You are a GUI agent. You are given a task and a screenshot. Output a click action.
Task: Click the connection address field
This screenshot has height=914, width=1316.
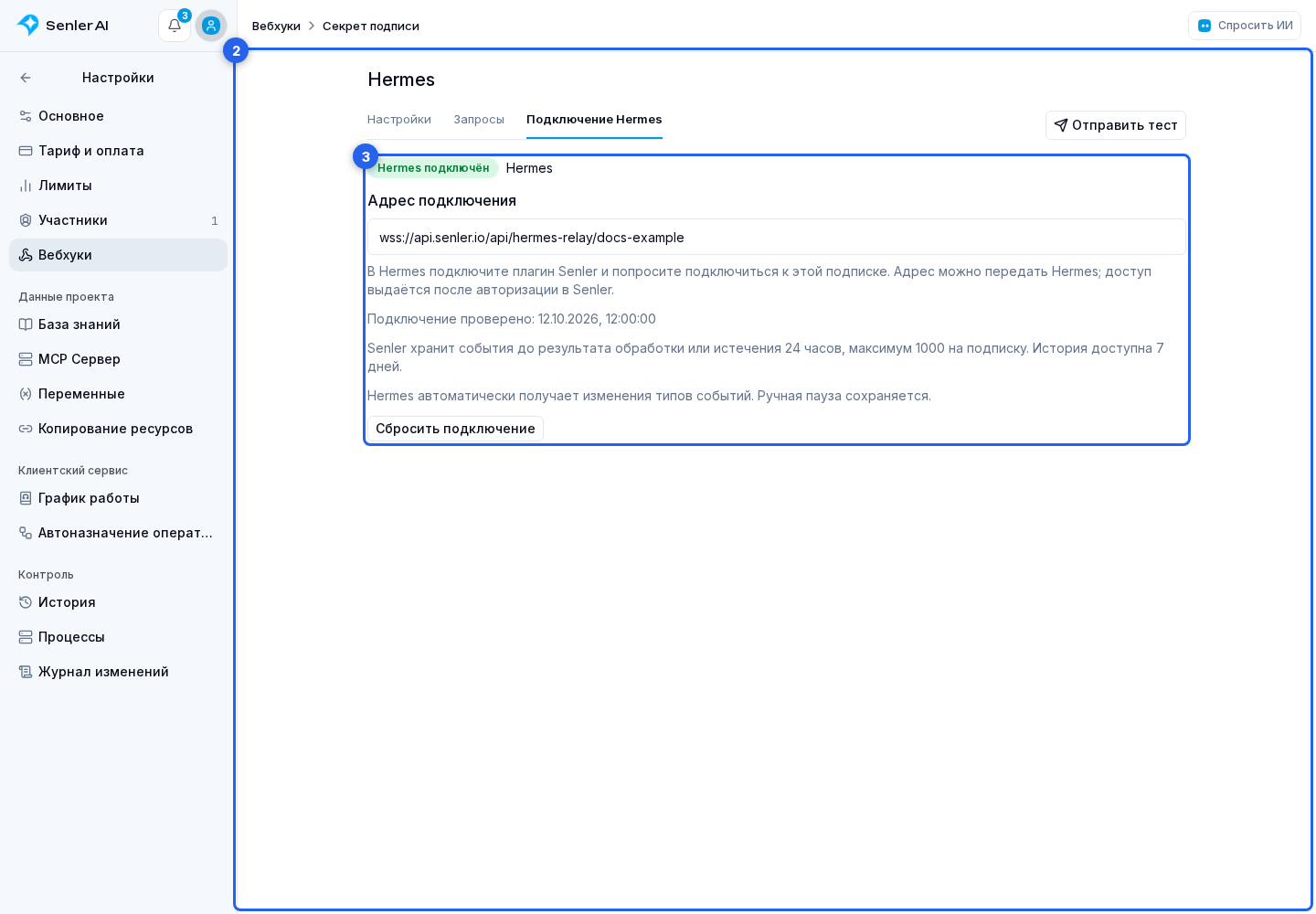click(777, 237)
